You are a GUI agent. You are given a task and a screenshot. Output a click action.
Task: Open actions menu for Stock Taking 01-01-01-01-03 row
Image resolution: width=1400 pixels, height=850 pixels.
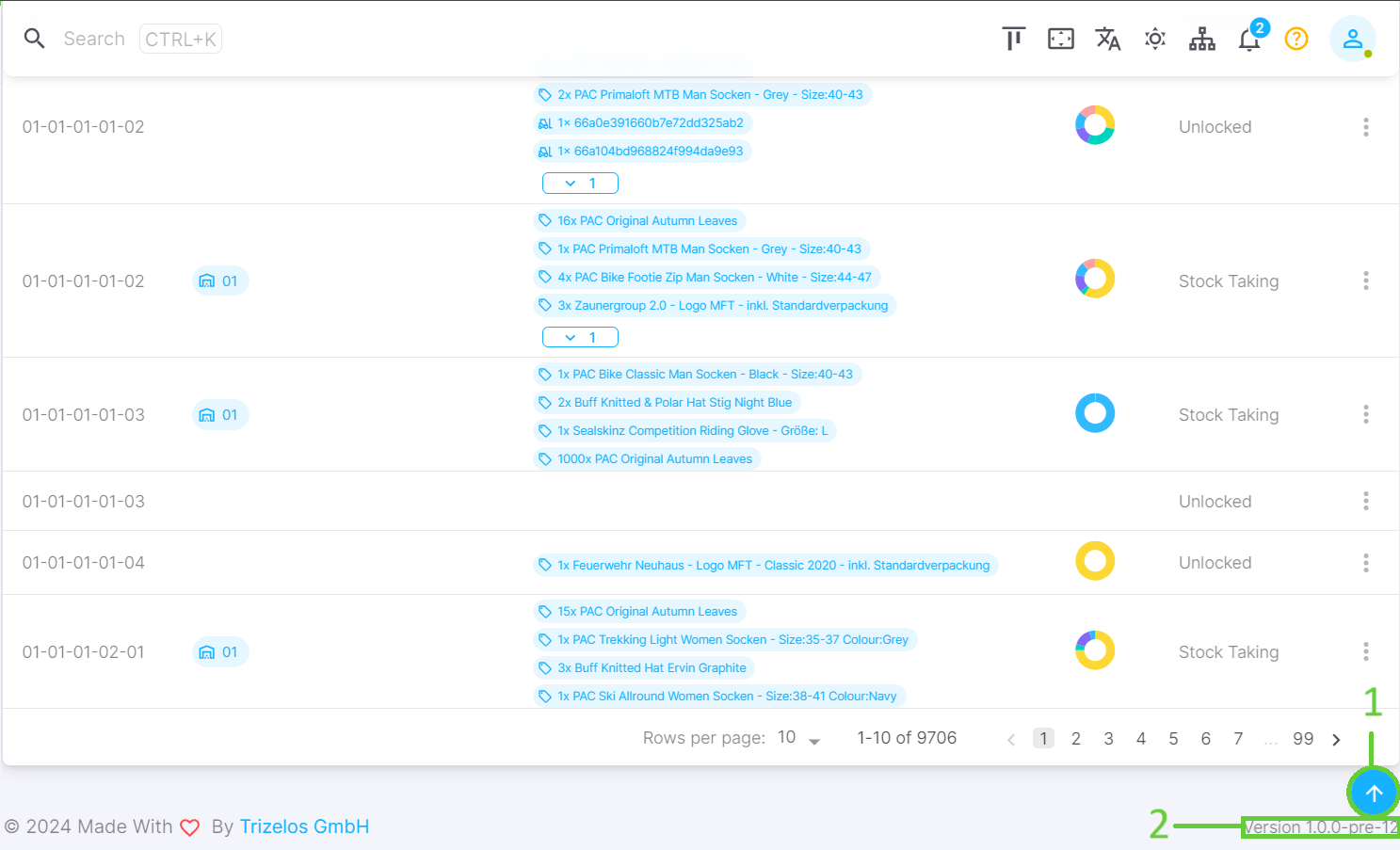coord(1366,414)
